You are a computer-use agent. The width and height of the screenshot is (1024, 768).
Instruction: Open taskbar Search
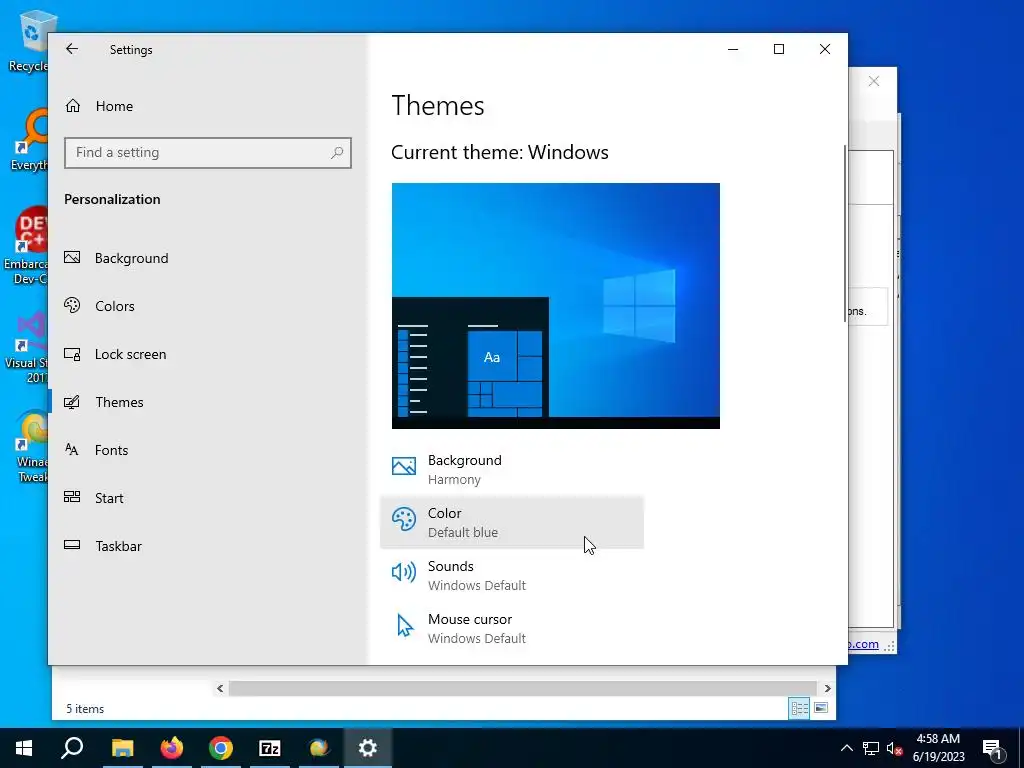click(x=72, y=748)
